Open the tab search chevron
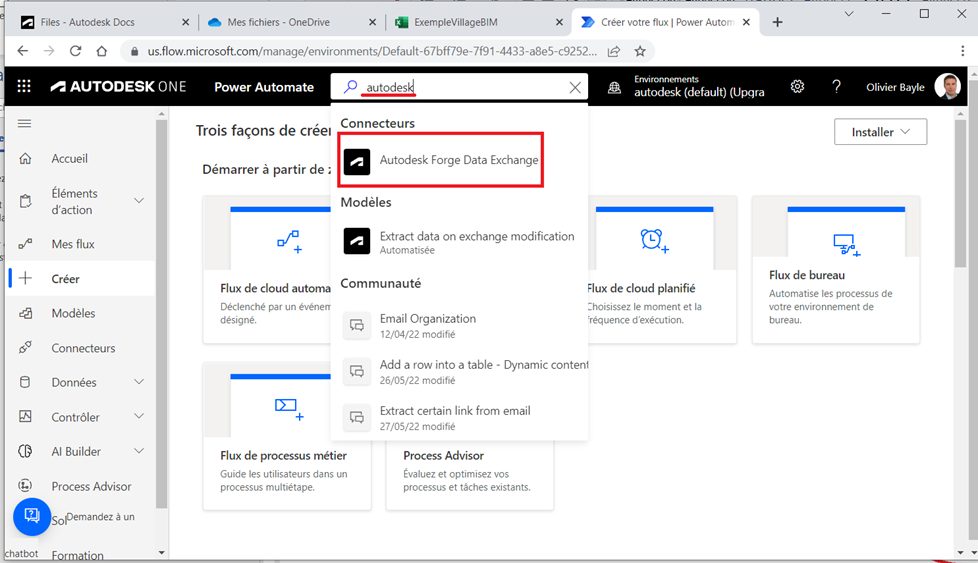 (848, 14)
